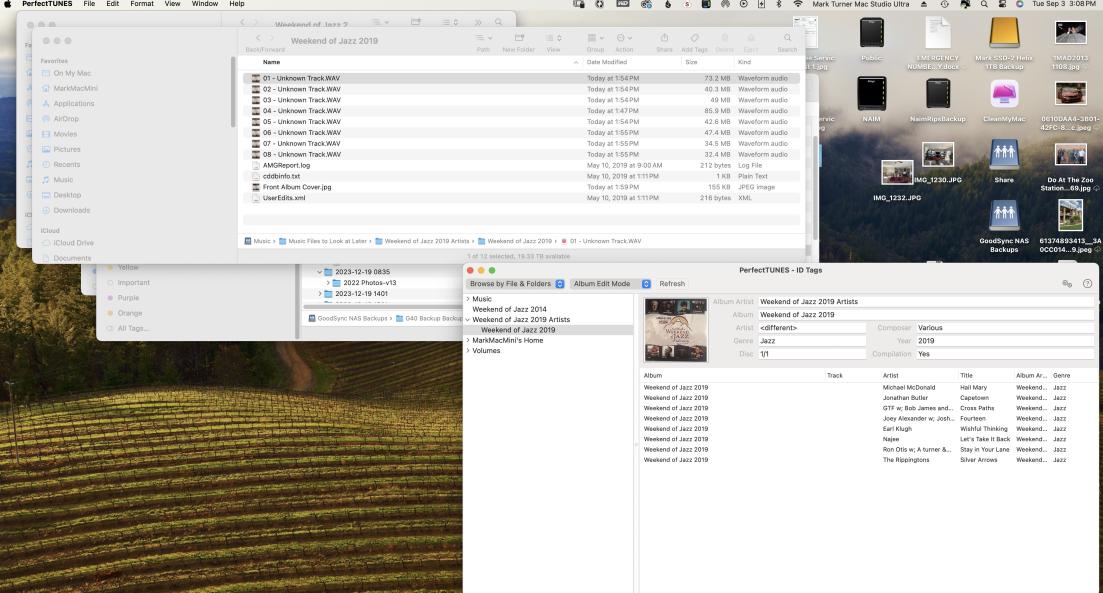This screenshot has height=593, width=1103.
Task: Click the Time Machine icon in menu bar
Action: point(945,4)
